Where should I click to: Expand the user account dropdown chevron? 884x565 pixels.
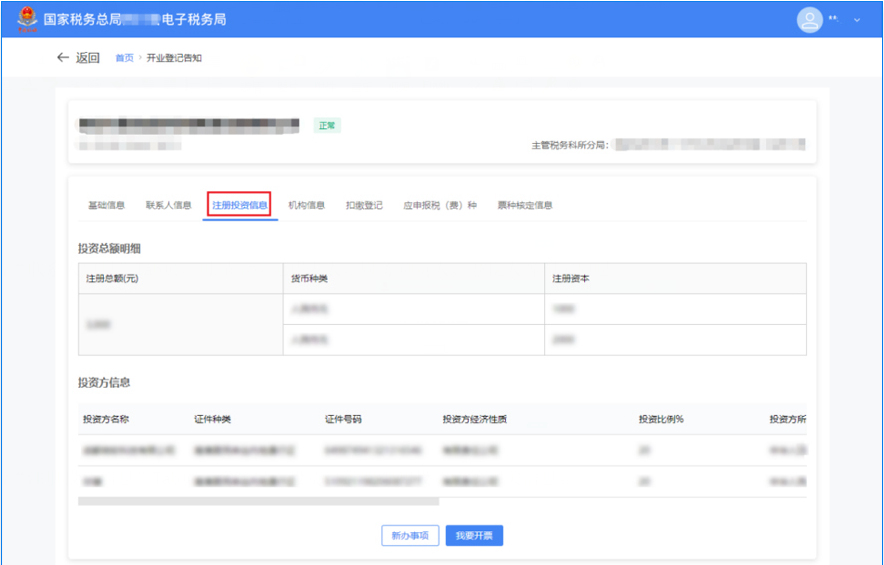pos(856,20)
